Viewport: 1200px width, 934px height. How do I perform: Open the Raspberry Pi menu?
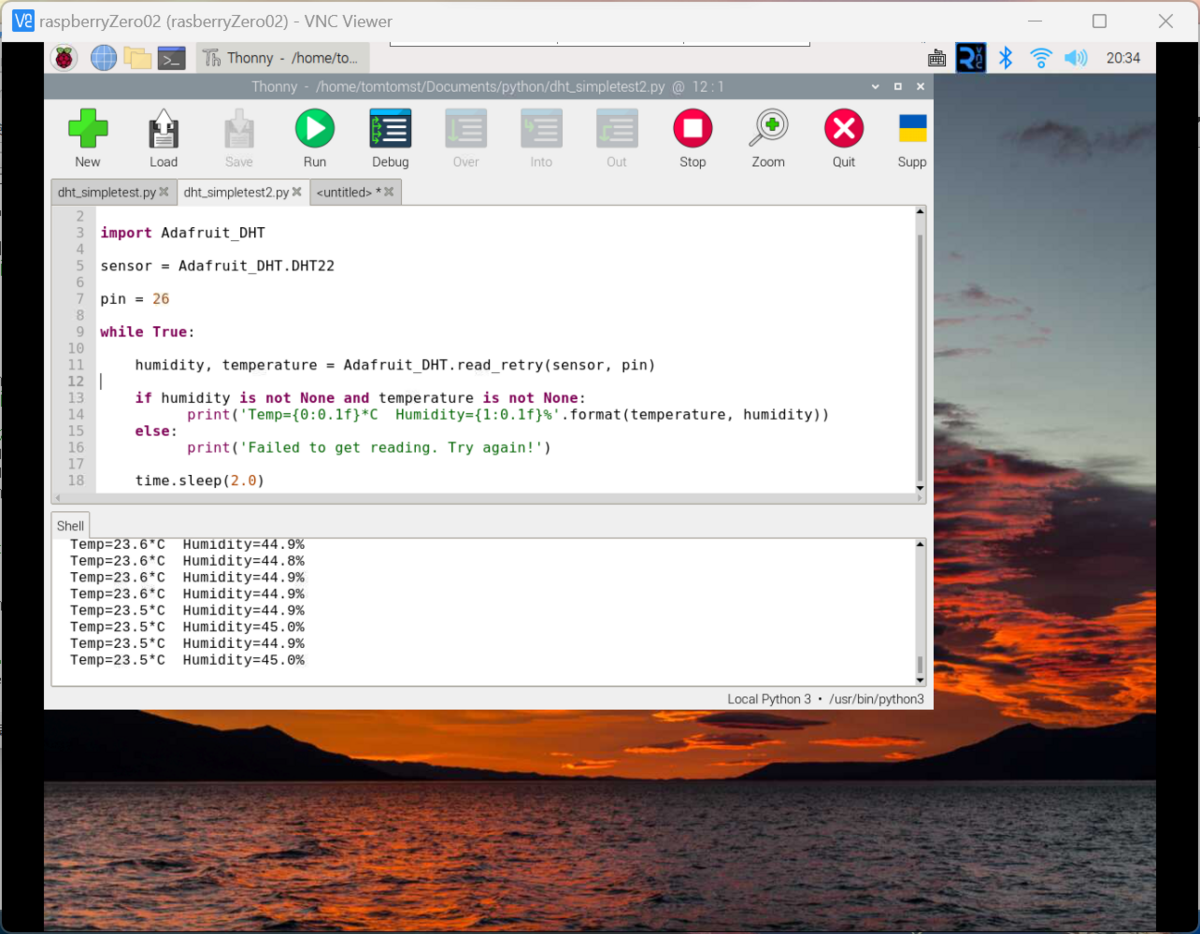[x=64, y=58]
